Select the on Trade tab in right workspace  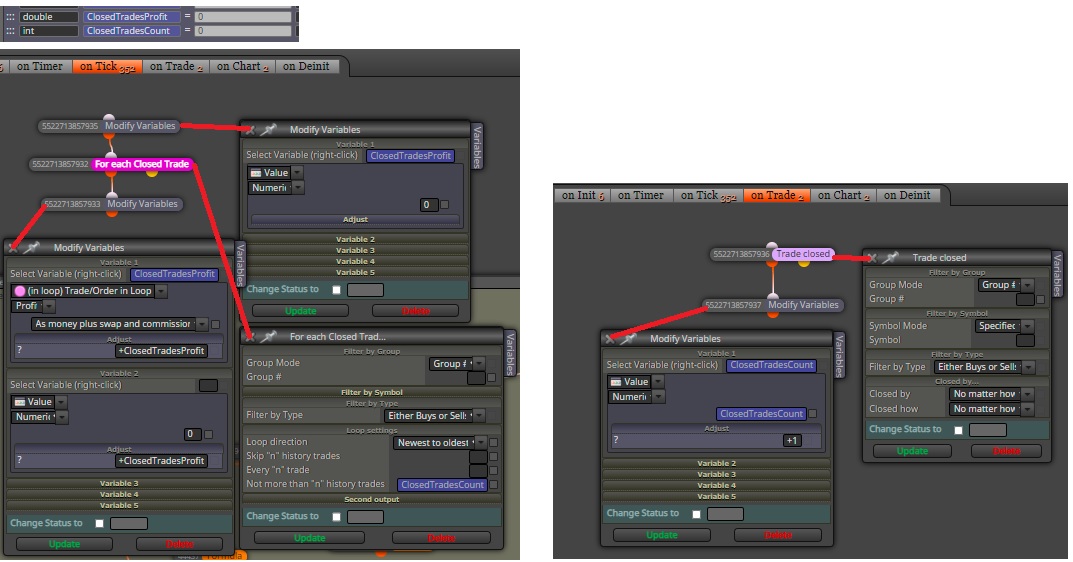click(x=777, y=195)
